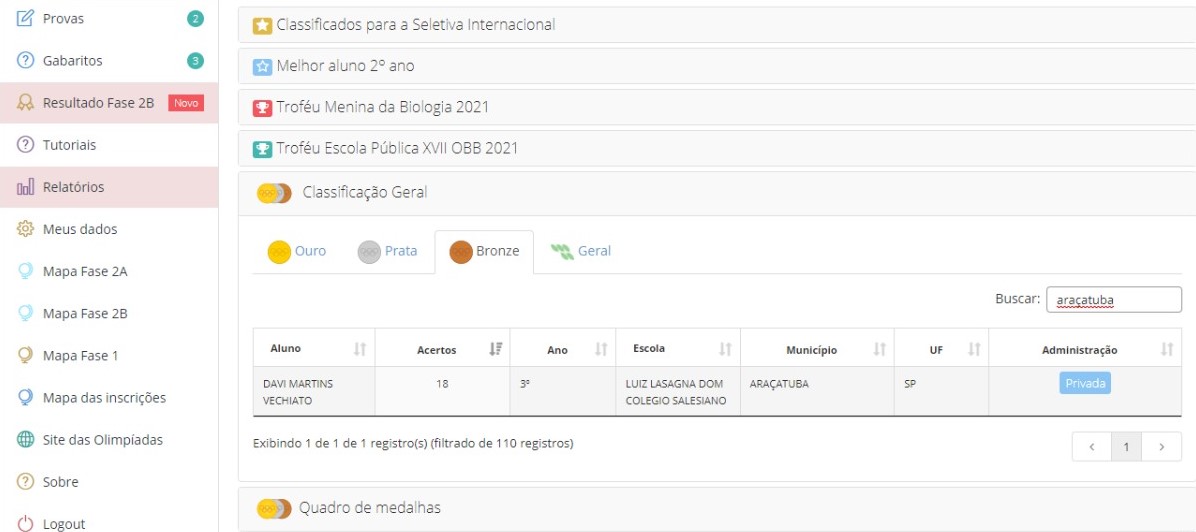Expand Classificados para a Seletiva Internacional
Screen dimensions: 1196x532
[717, 25]
